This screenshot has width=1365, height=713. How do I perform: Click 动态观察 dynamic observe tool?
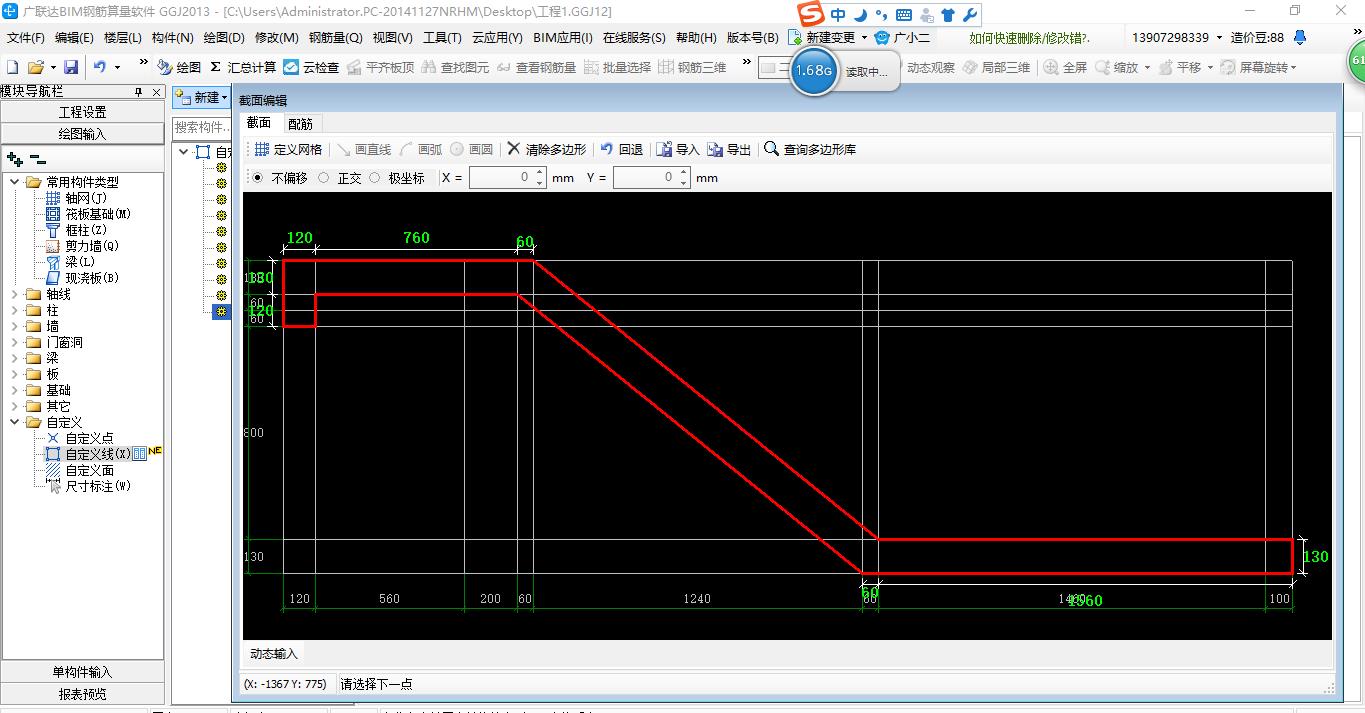click(930, 67)
